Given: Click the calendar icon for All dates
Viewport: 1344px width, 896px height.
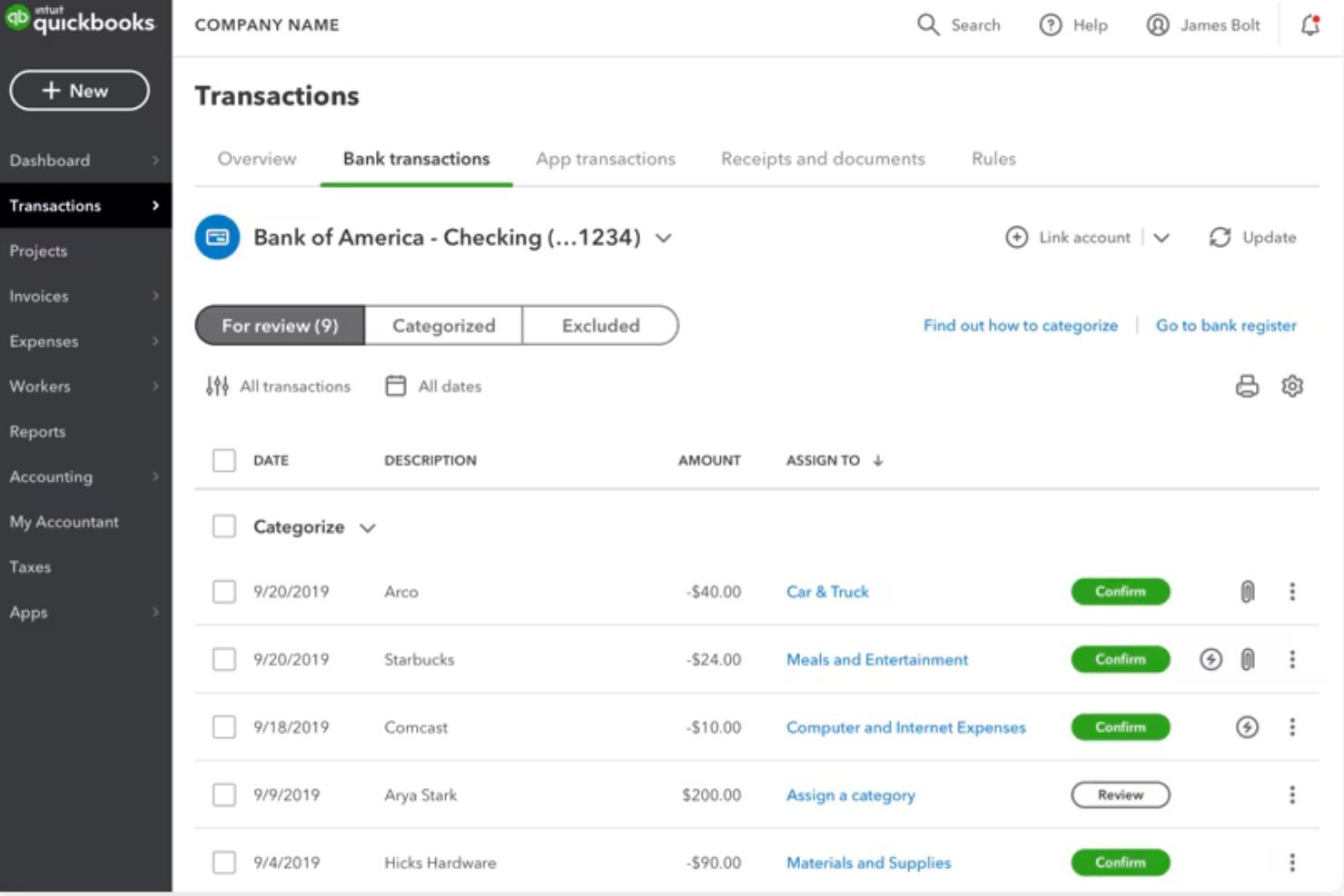Looking at the screenshot, I should (x=395, y=385).
